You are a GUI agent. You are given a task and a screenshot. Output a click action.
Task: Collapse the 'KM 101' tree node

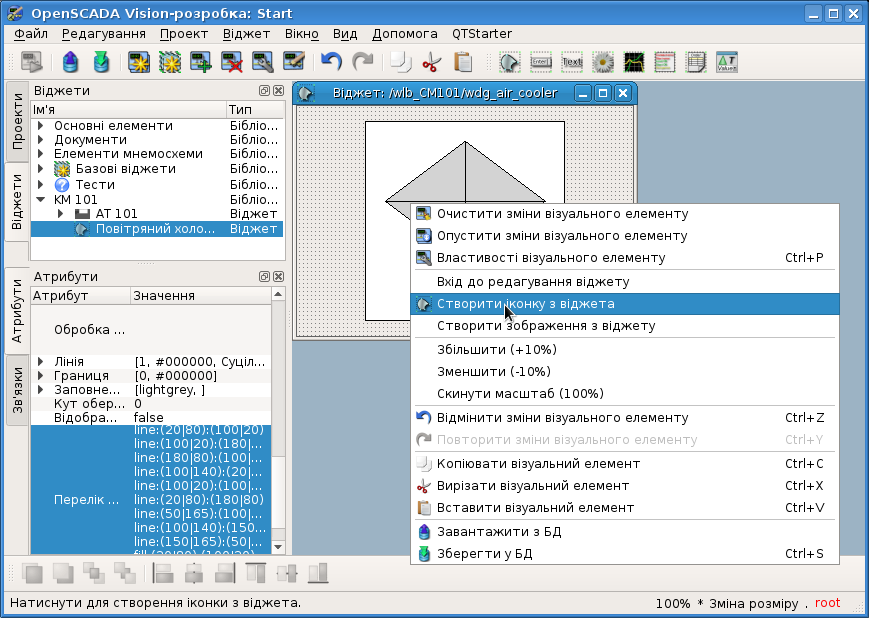40,199
